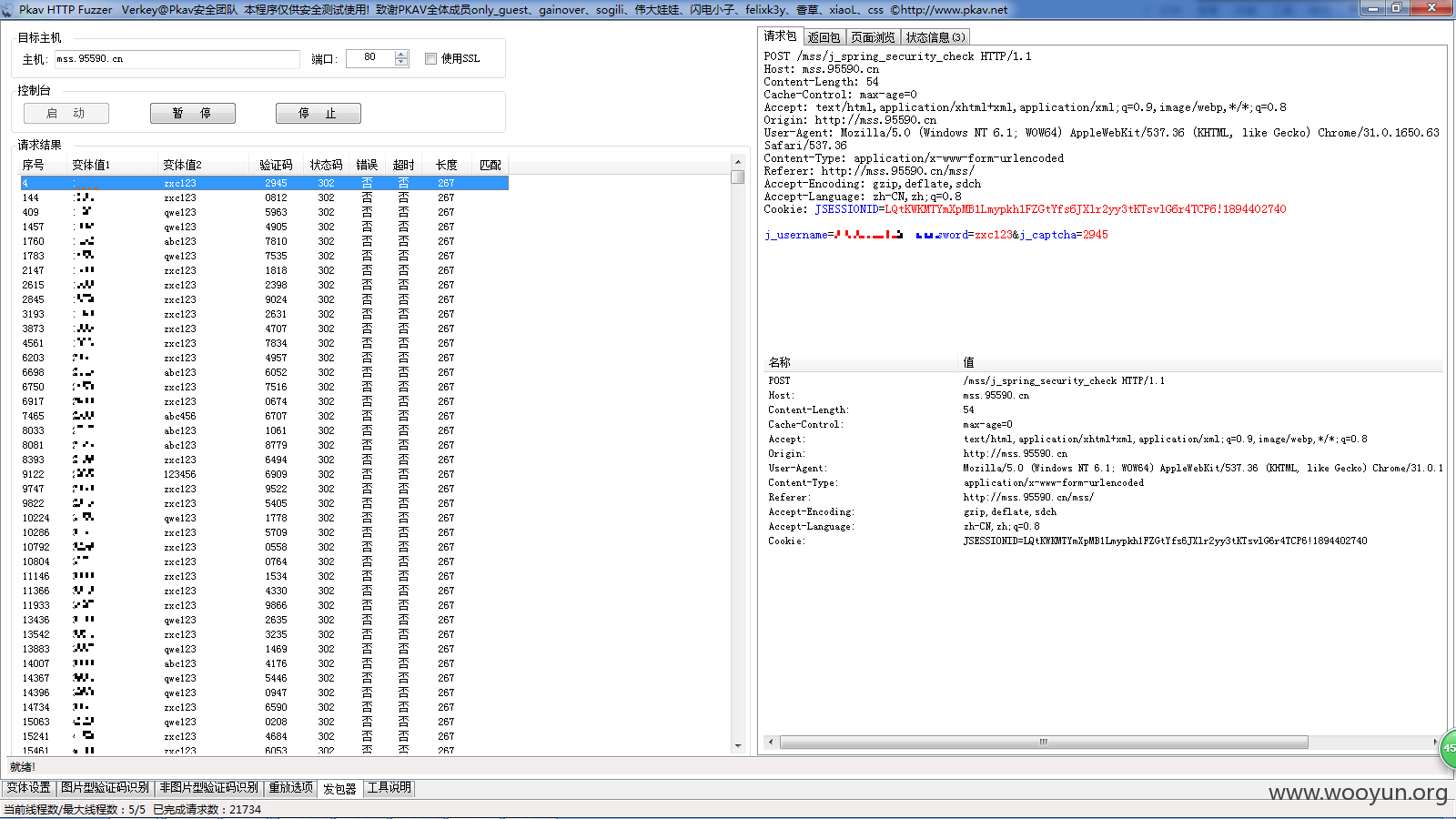Select the result row with 序号 409
This screenshot has height=819, width=1456.
tap(264, 212)
